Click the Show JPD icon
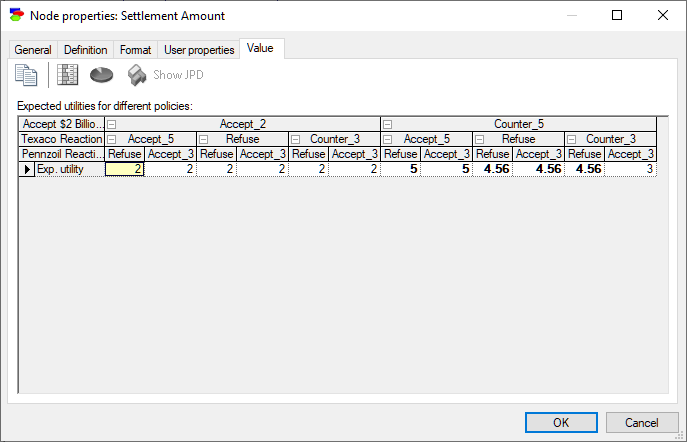 click(137, 75)
